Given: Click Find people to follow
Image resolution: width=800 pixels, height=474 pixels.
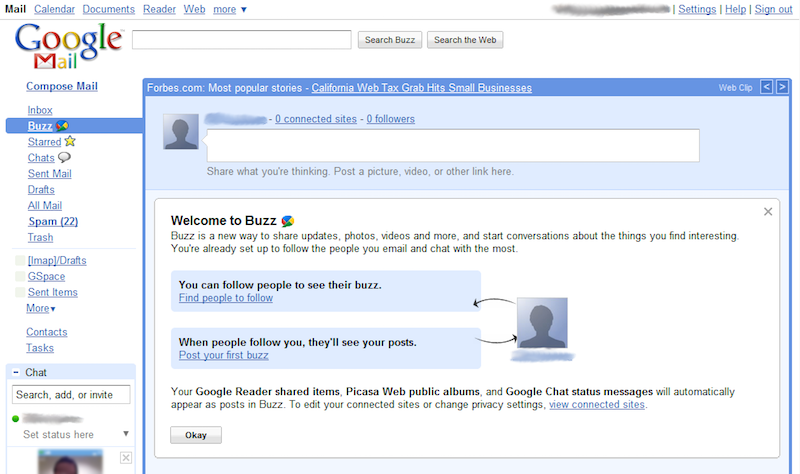Looking at the screenshot, I should point(226,298).
